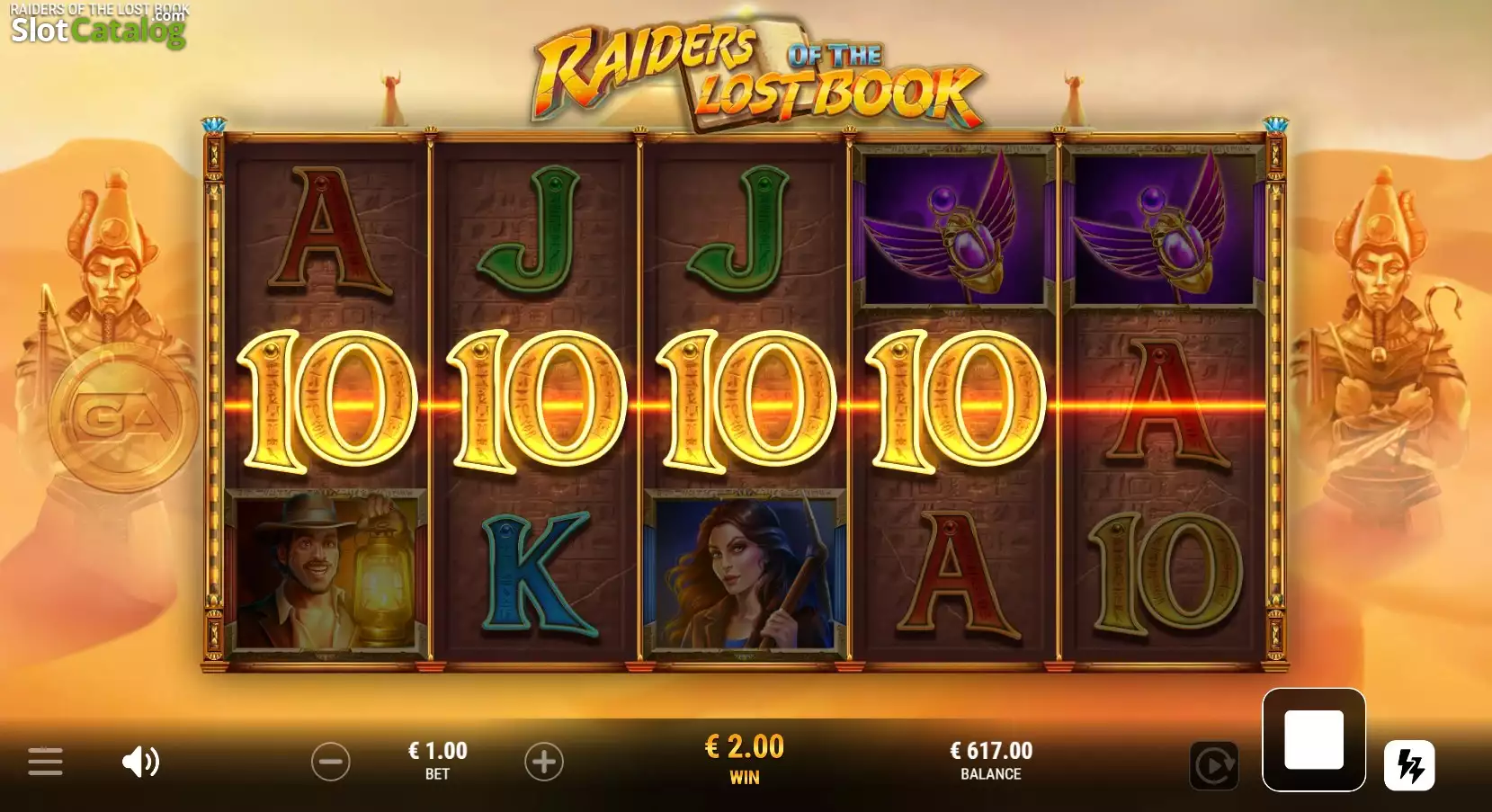This screenshot has height=812, width=1492.
Task: Click the red A on reel one
Action: pos(327,231)
